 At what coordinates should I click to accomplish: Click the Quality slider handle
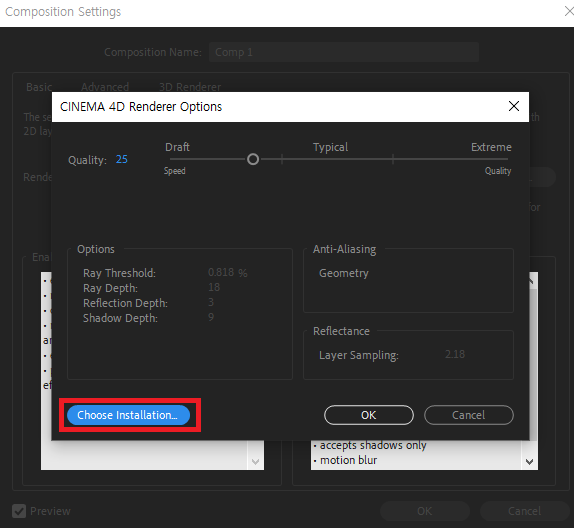253,159
